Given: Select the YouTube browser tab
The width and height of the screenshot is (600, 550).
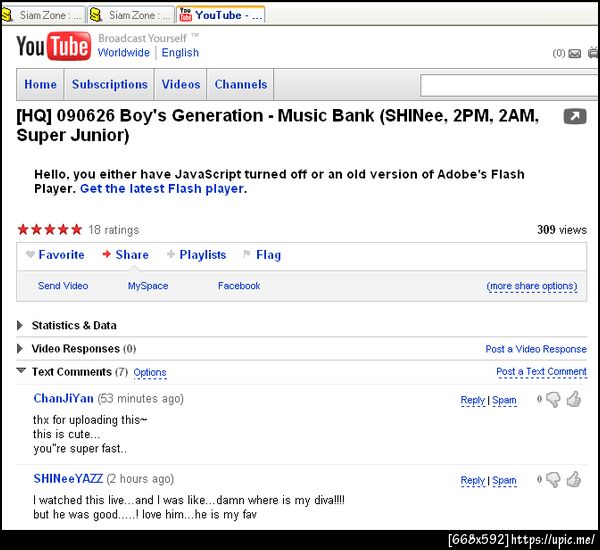Looking at the screenshot, I should pos(221,15).
